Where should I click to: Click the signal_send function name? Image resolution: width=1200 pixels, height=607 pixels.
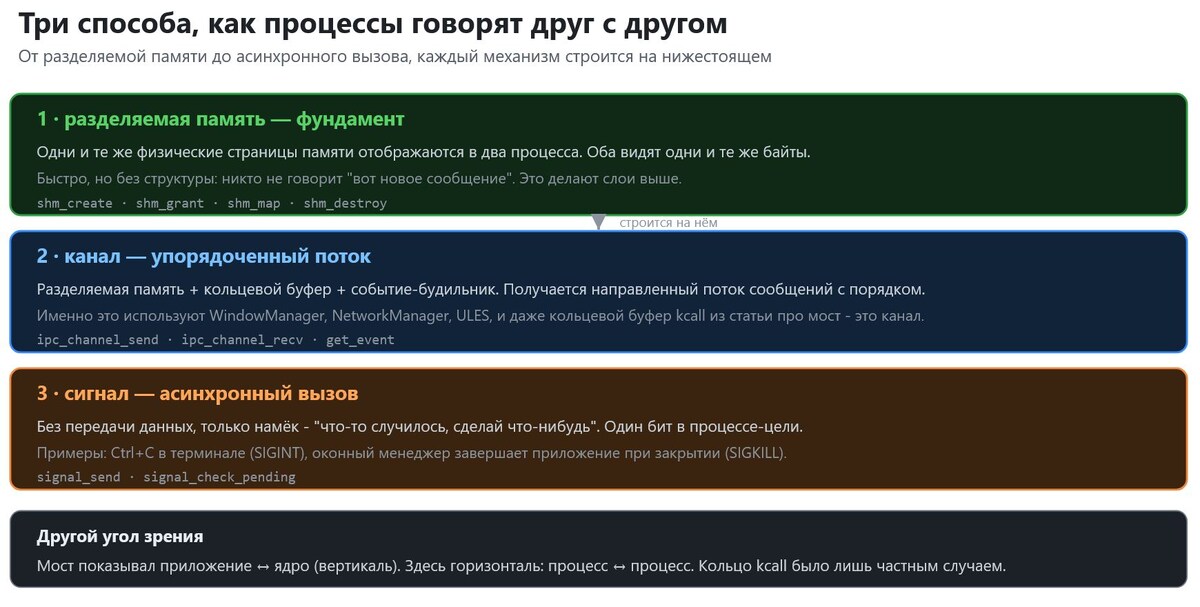click(x=79, y=477)
